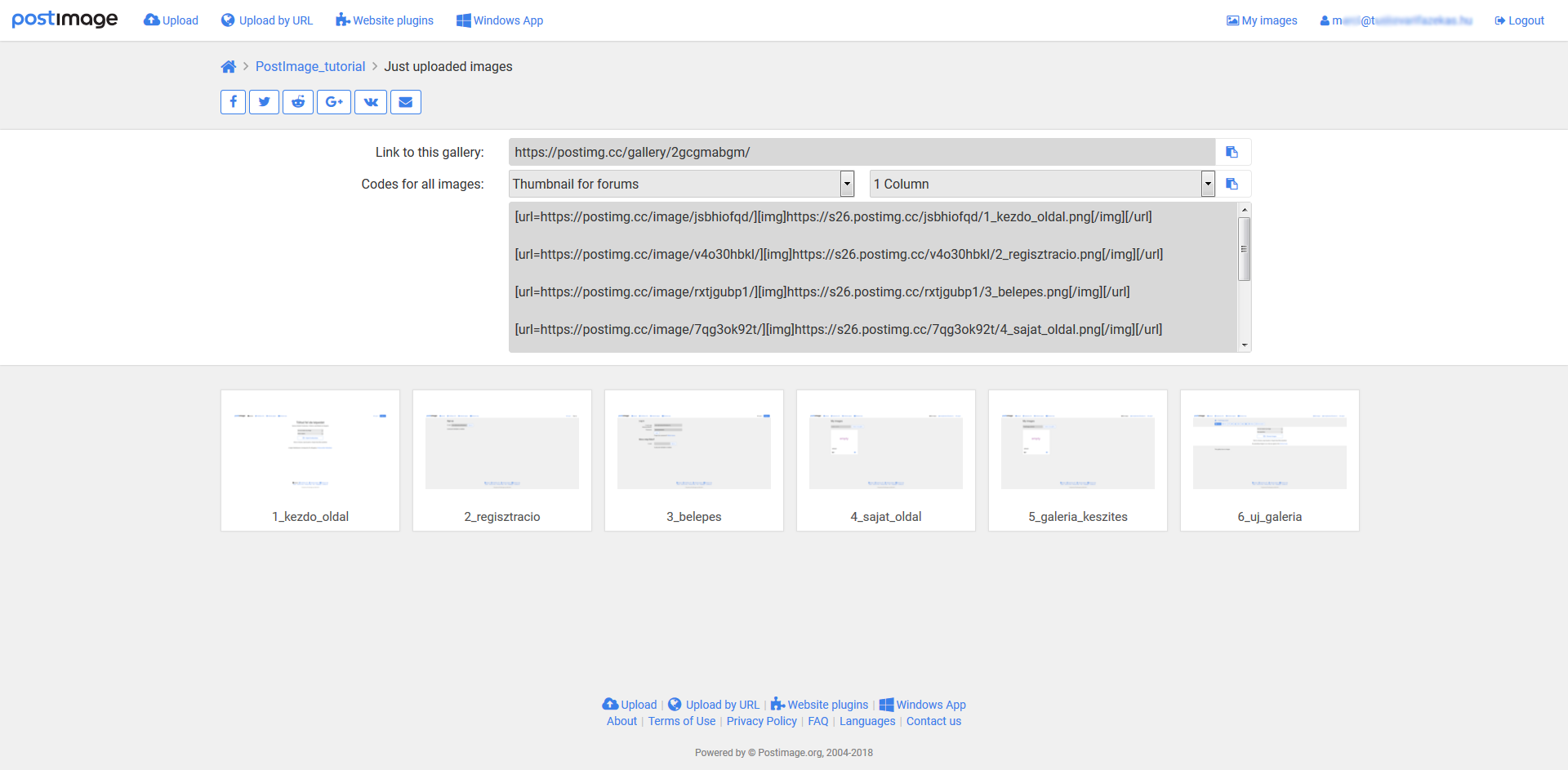Select the code line for 3_belepes.png
The image size is (1568, 770).
(822, 292)
